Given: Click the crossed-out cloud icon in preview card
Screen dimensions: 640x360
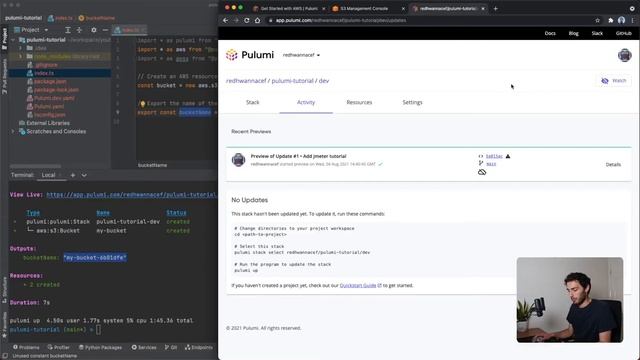Looking at the screenshot, I should [x=482, y=172].
